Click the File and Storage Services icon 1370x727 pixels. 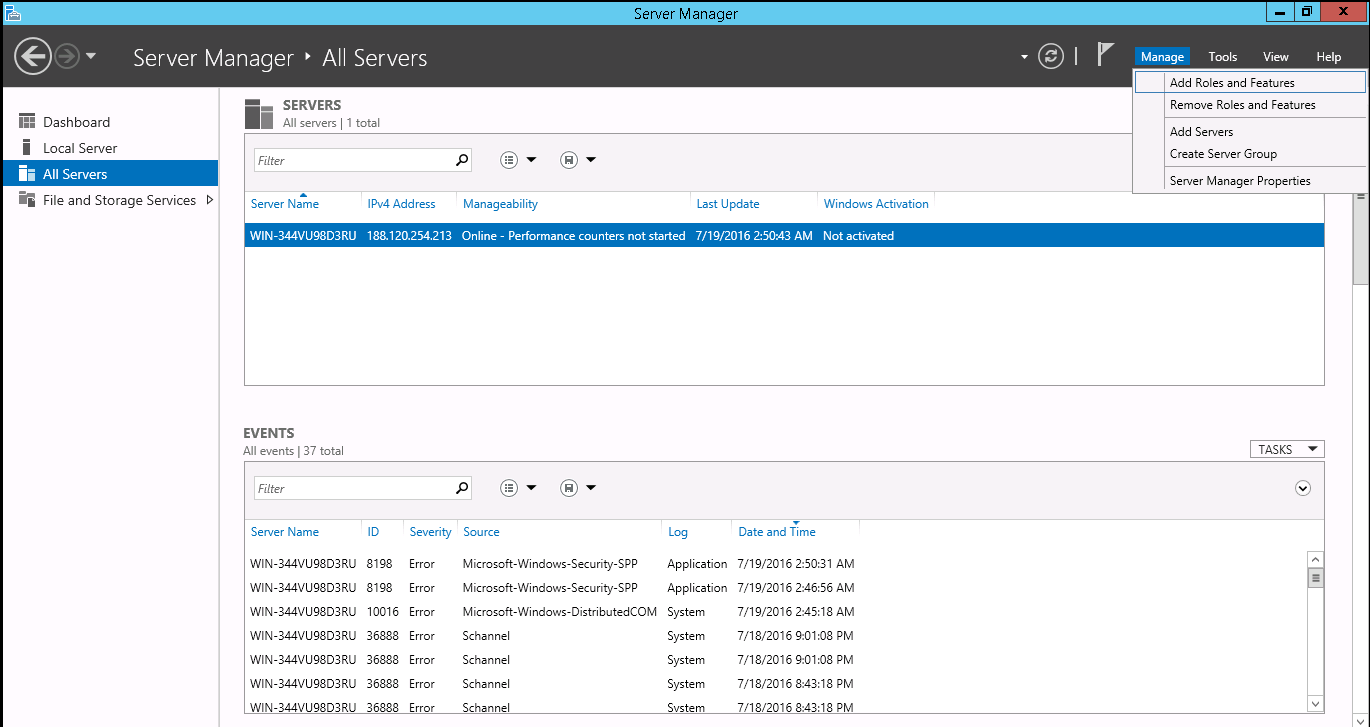(27, 200)
